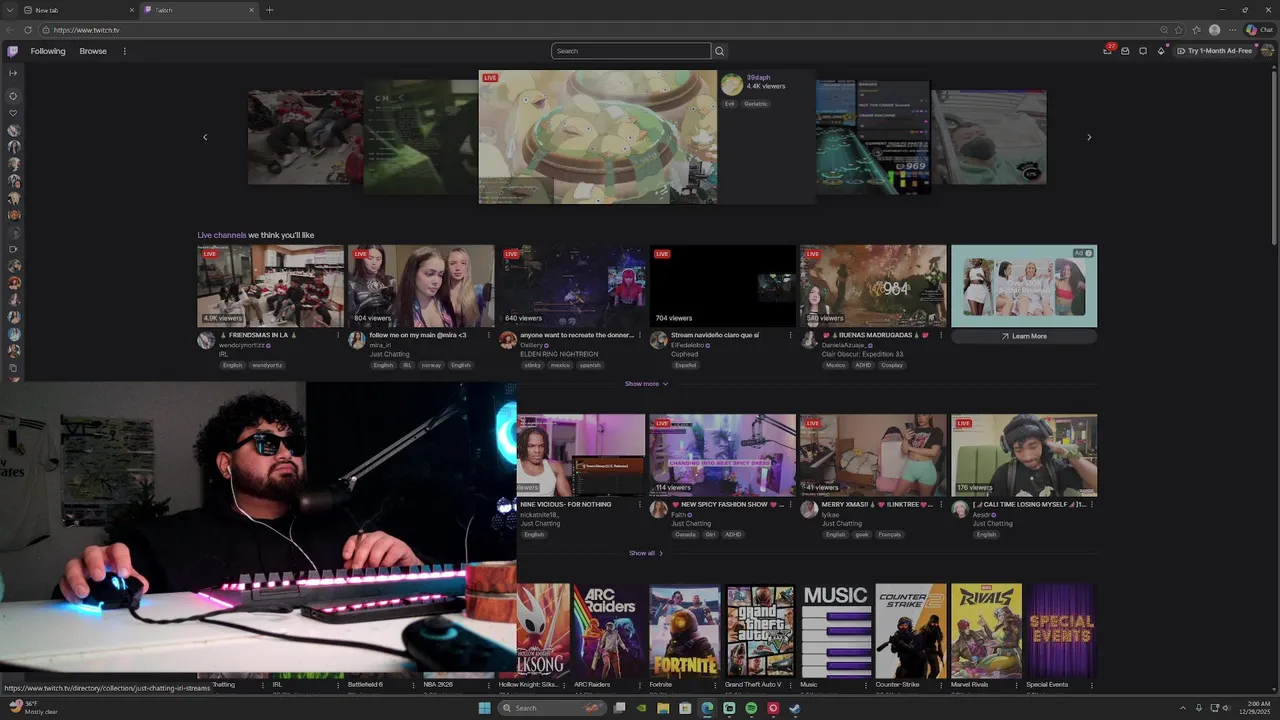
Task: Open the volume icon in system tray
Action: click(x=1226, y=708)
